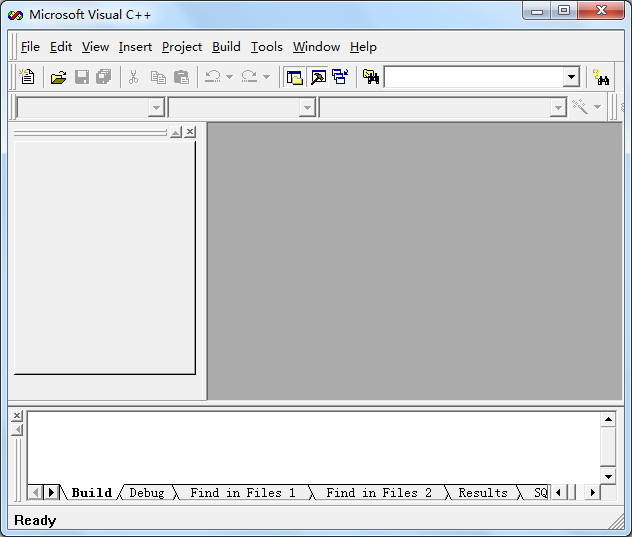Open the WizardBar actions dropdown arrow

tap(598, 107)
